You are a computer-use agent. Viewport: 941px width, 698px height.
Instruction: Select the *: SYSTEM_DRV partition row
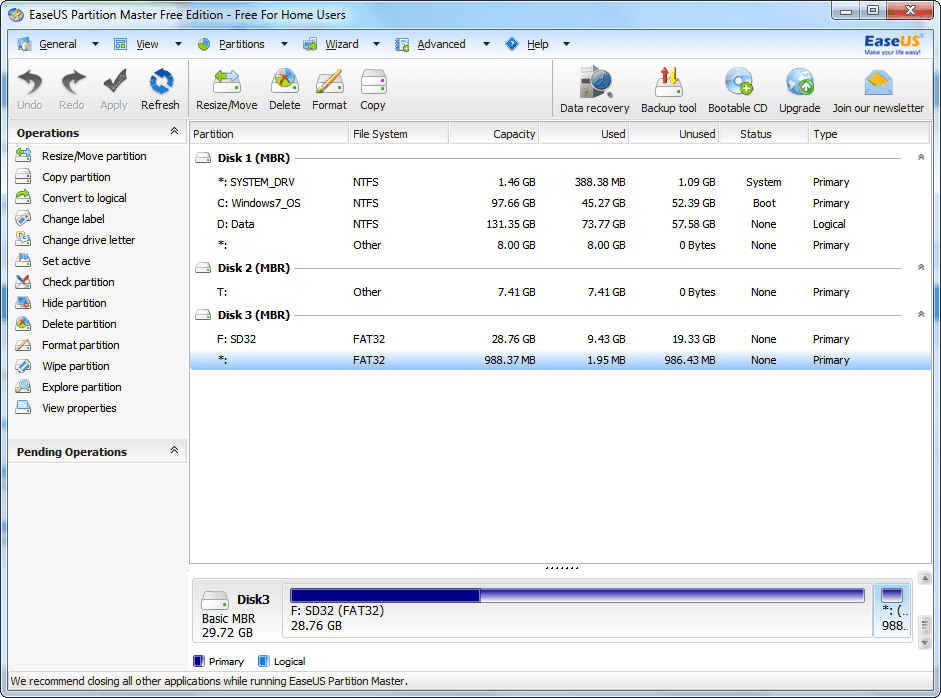[x=560, y=182]
